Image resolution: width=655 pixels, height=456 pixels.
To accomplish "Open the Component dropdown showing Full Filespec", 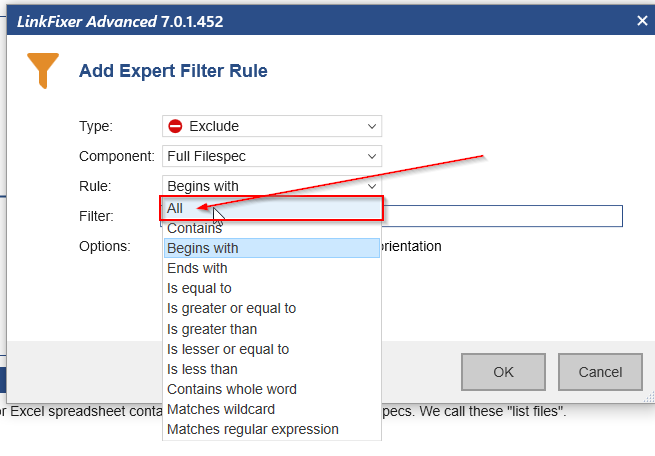I will pyautogui.click(x=272, y=156).
